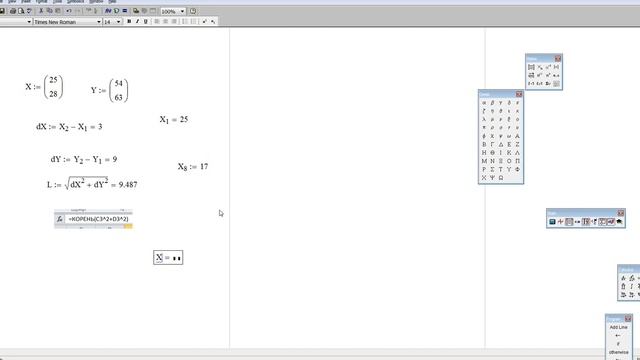This screenshot has height=360, width=640.
Task: Toggle numbered list formatting
Action: click(x=194, y=21)
